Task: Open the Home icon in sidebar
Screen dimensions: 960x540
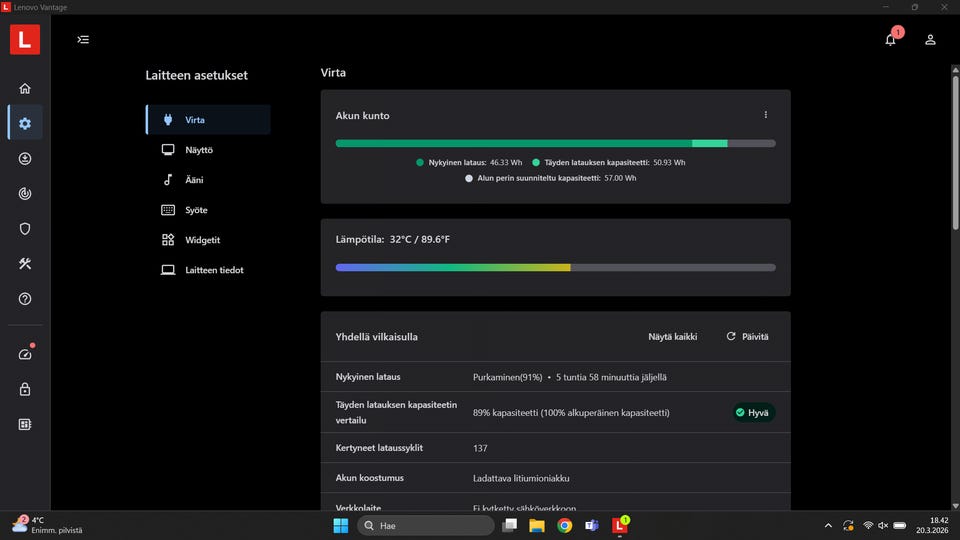Action: [x=25, y=88]
